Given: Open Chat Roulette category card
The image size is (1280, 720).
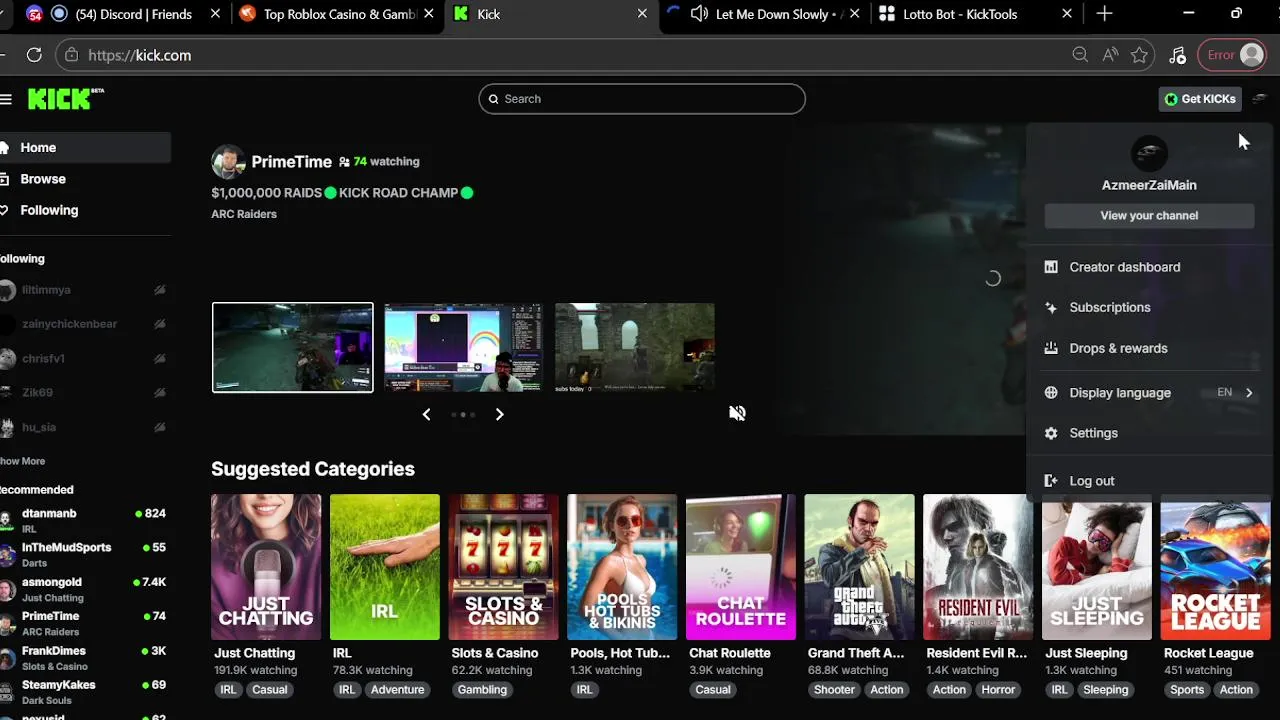Looking at the screenshot, I should point(741,567).
